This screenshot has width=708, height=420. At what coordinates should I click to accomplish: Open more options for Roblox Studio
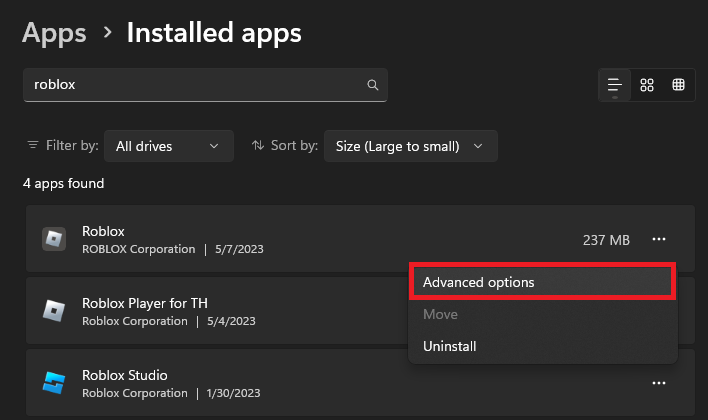click(x=658, y=383)
